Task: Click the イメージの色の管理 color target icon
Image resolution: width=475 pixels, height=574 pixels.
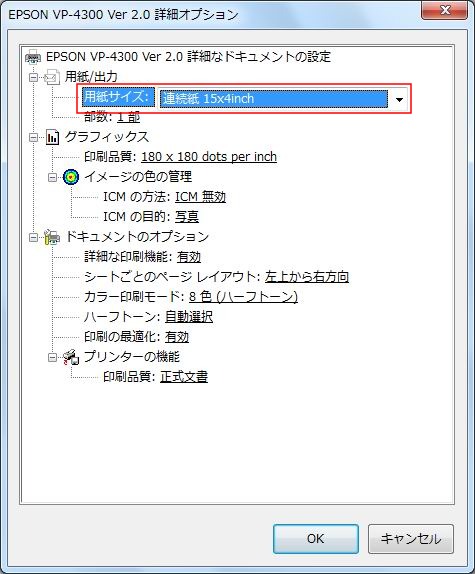Action: click(71, 177)
